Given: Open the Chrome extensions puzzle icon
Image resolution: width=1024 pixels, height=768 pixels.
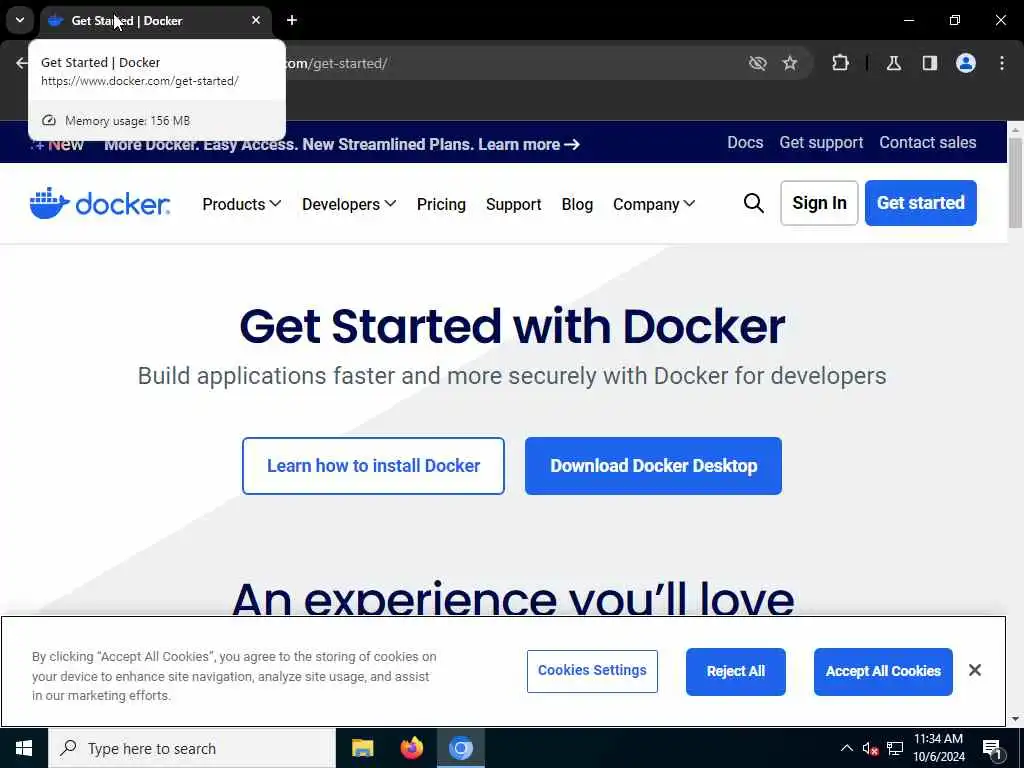Looking at the screenshot, I should pyautogui.click(x=840, y=63).
